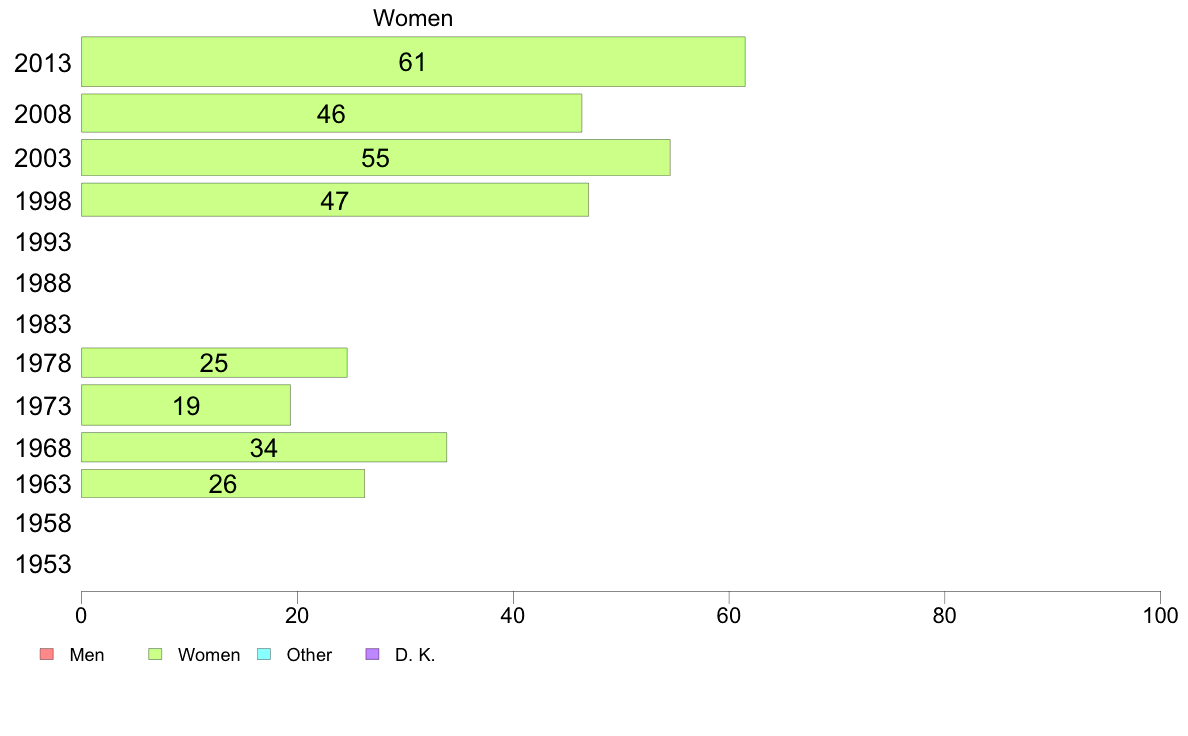Viewport: 1188px width, 736px height.
Task: Select the 1968 bar showing 34
Action: point(264,447)
